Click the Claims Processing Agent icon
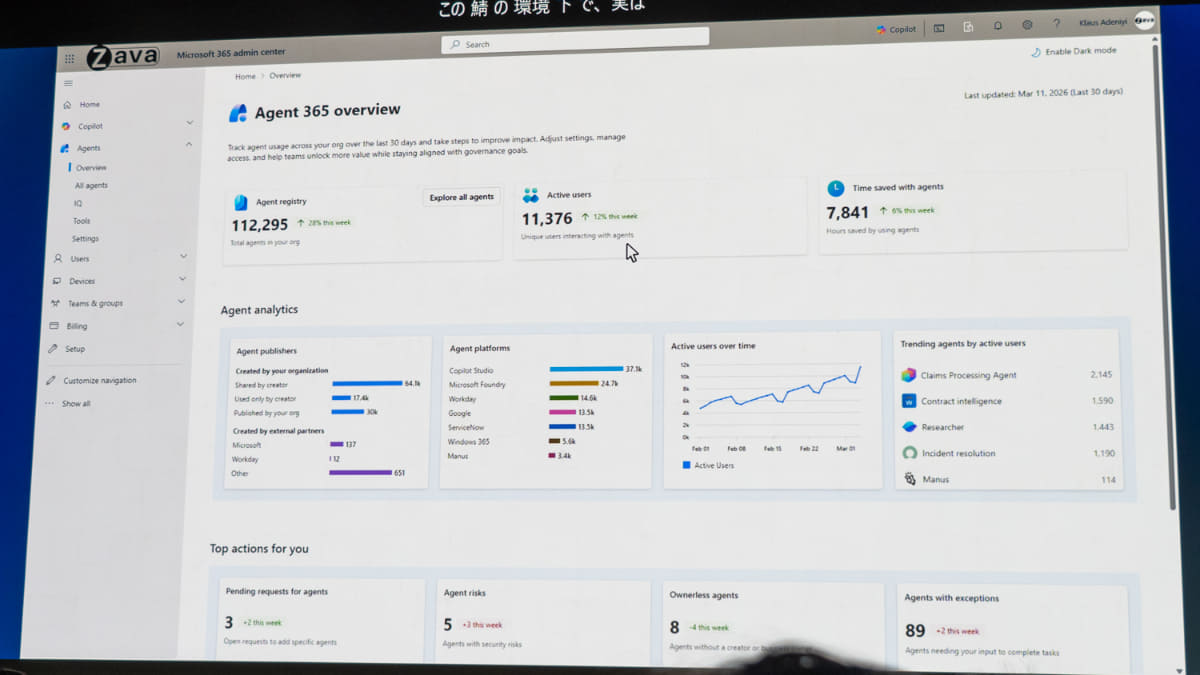Image resolution: width=1200 pixels, height=675 pixels. click(908, 375)
